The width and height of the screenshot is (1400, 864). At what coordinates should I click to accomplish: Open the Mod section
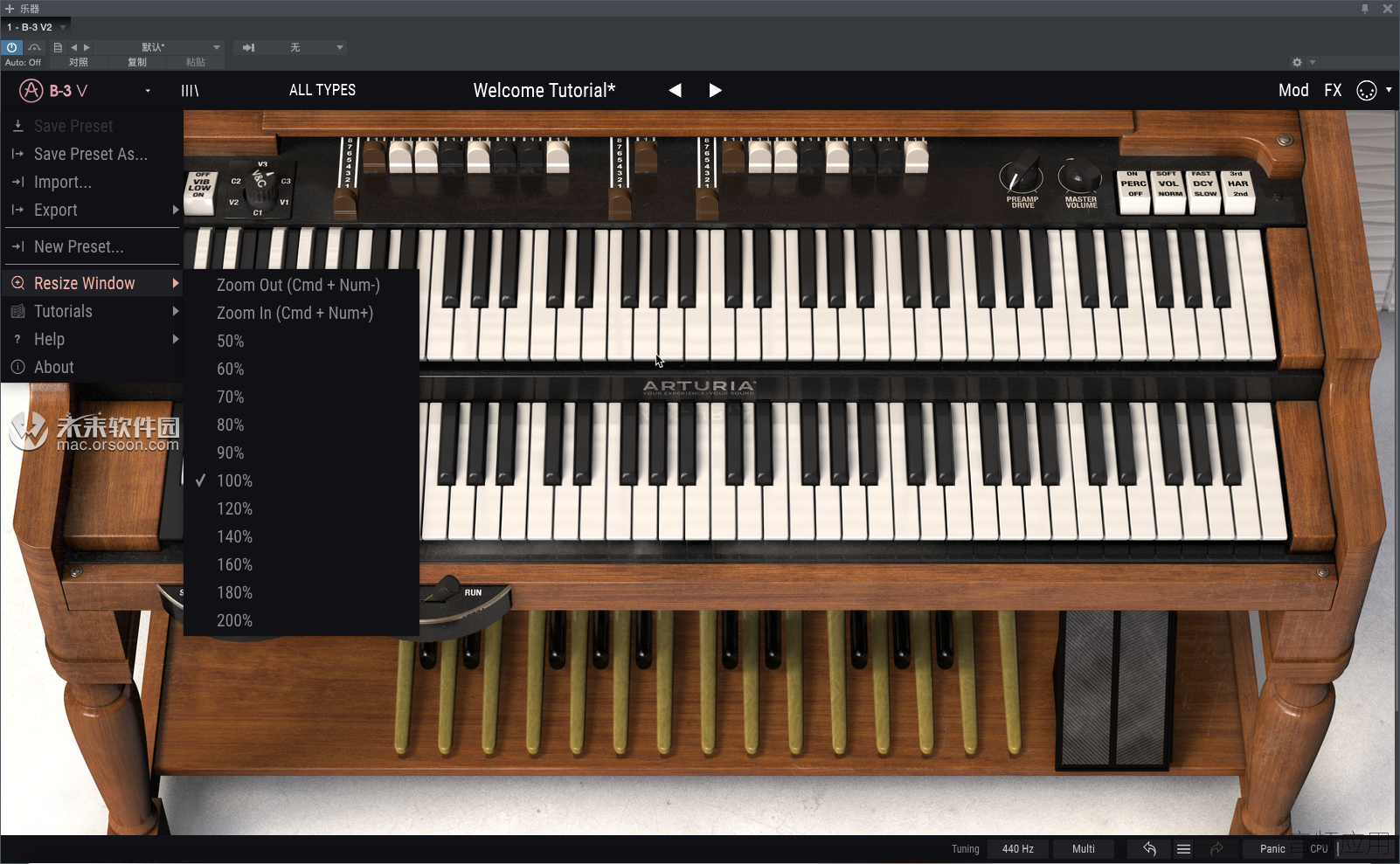1293,91
